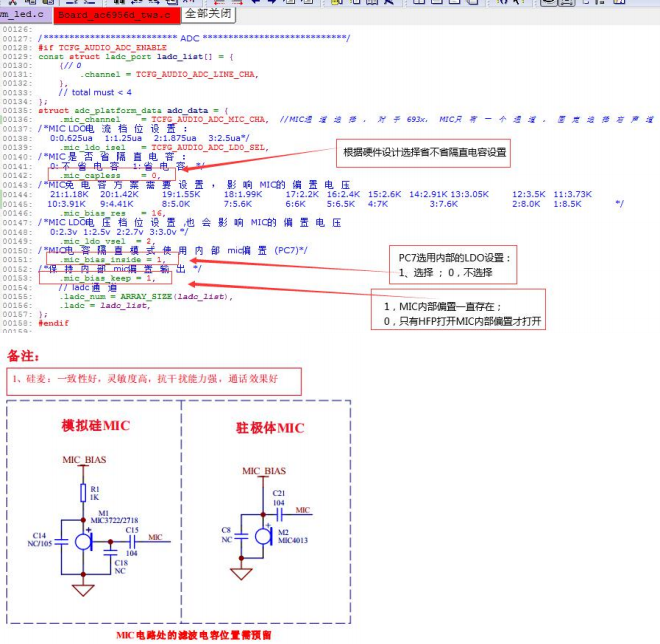Click line number 00150 in the gutter
The height and width of the screenshot is (644, 660).
click(x=17, y=250)
